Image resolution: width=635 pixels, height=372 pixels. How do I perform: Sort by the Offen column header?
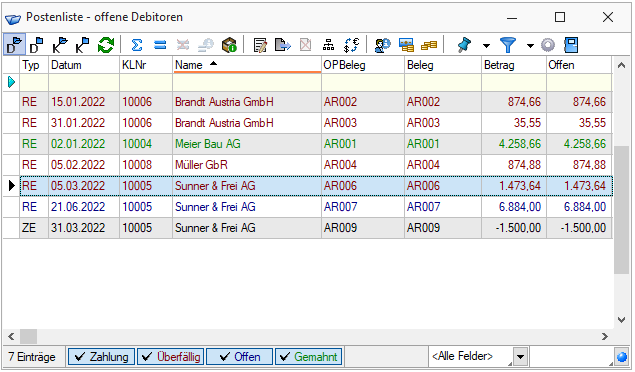click(x=579, y=65)
